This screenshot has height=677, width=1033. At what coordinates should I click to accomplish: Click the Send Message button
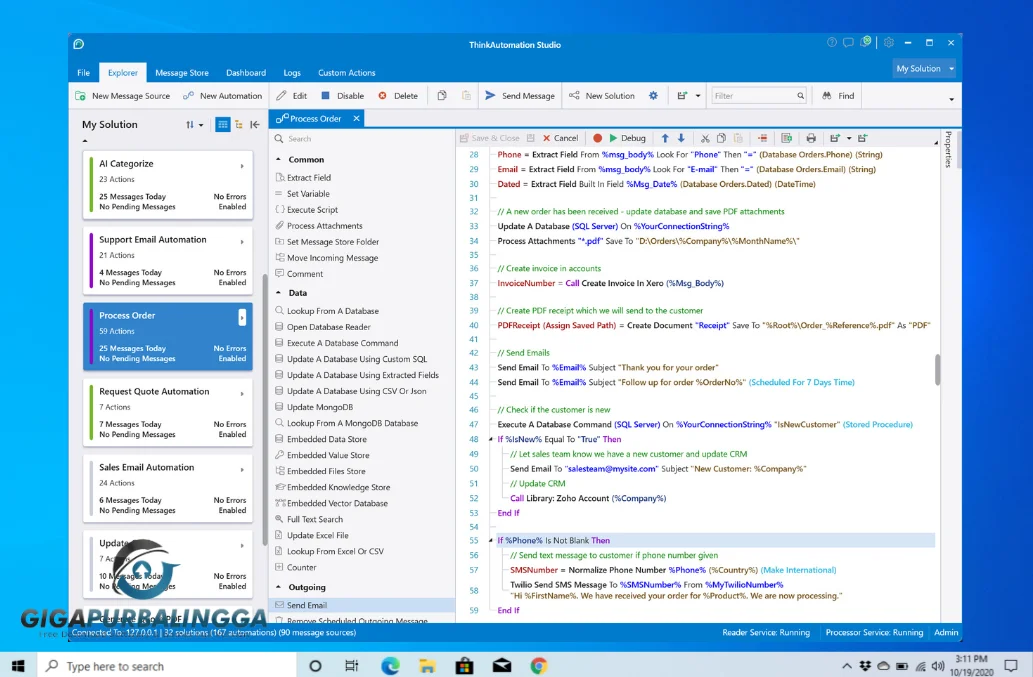(520, 95)
